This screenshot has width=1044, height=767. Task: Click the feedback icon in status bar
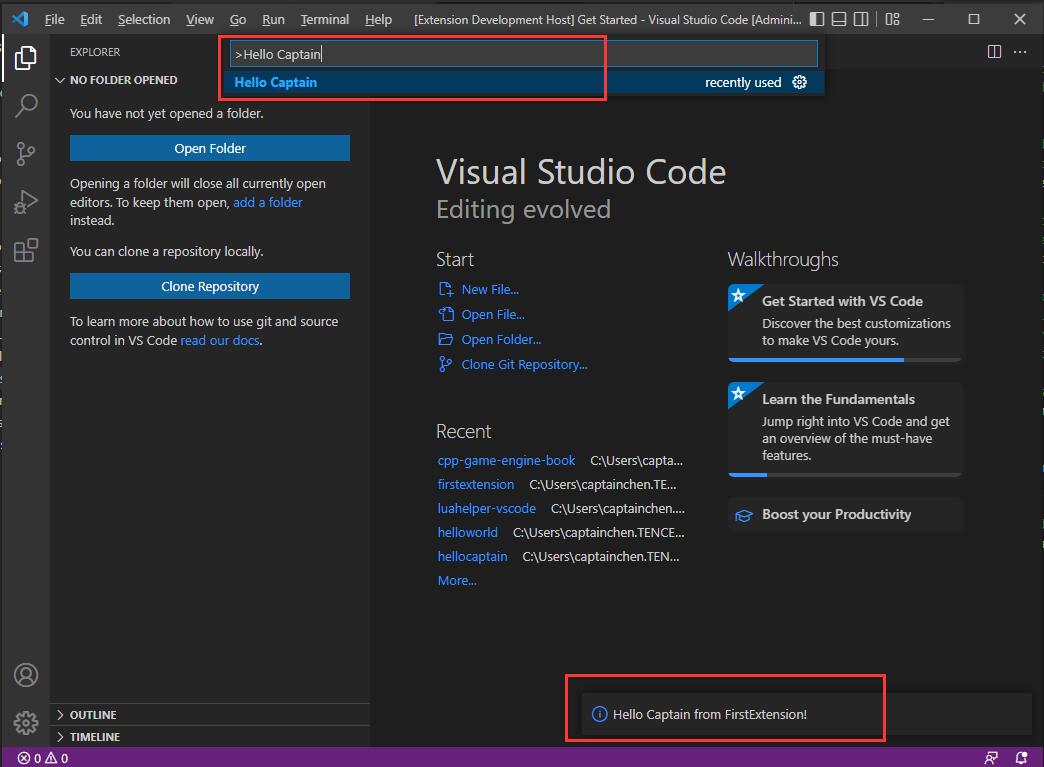click(x=991, y=758)
